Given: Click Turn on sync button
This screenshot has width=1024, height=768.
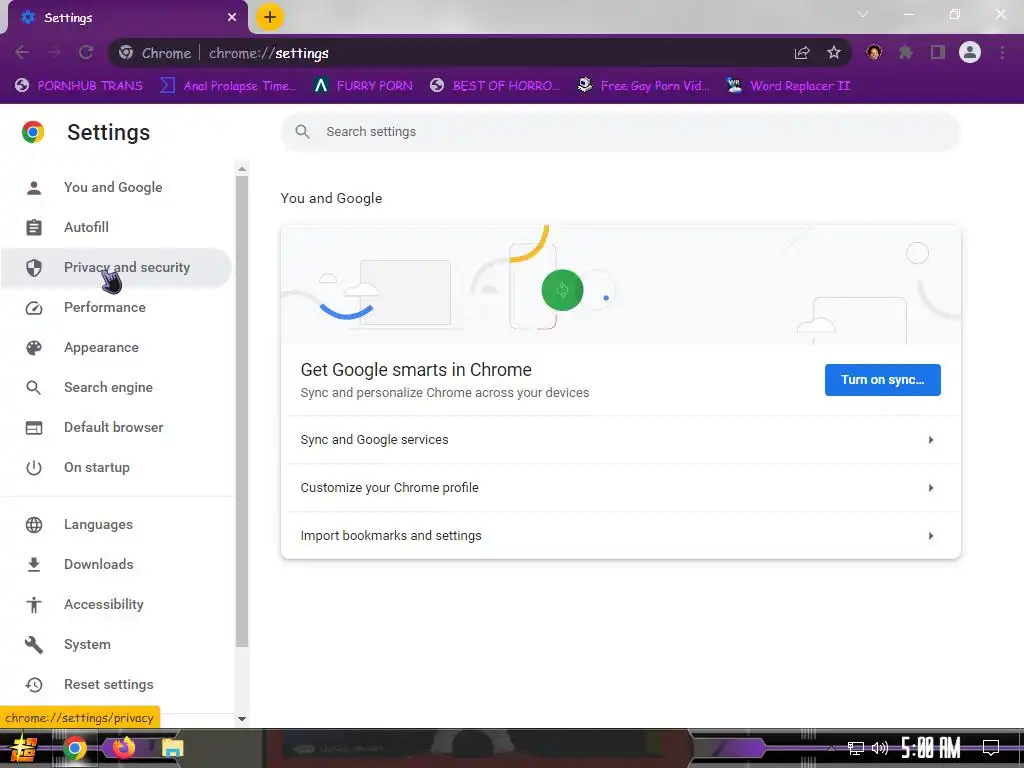Looking at the screenshot, I should pyautogui.click(x=882, y=380).
